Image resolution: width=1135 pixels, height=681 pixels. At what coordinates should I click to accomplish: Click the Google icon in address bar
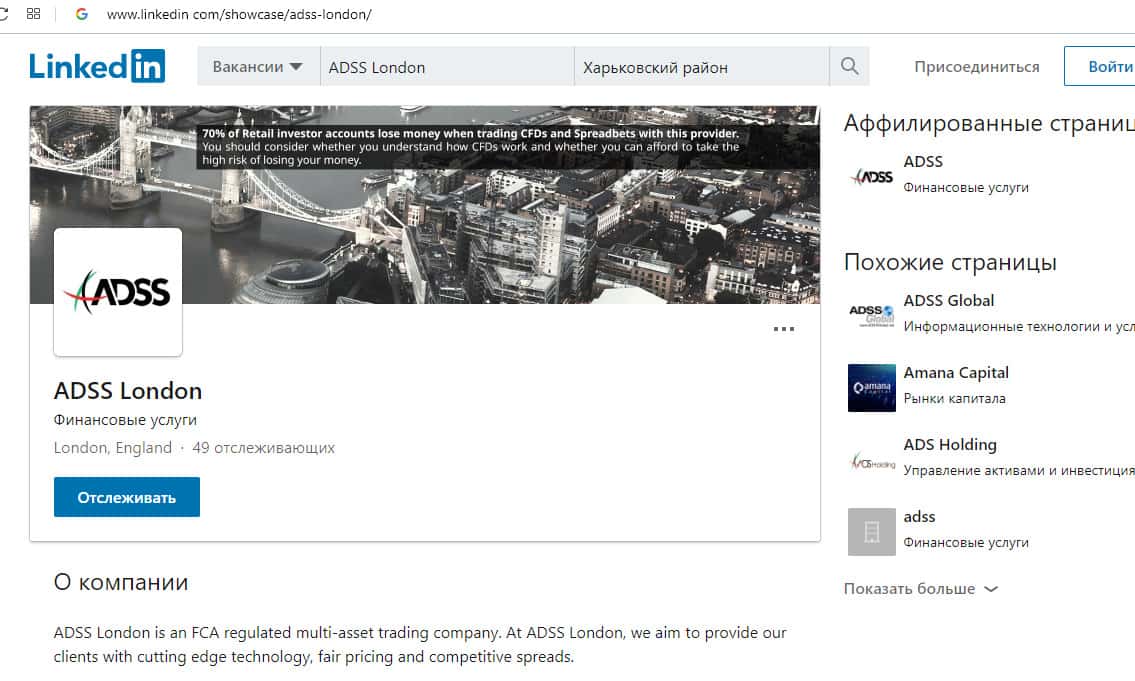coord(81,14)
